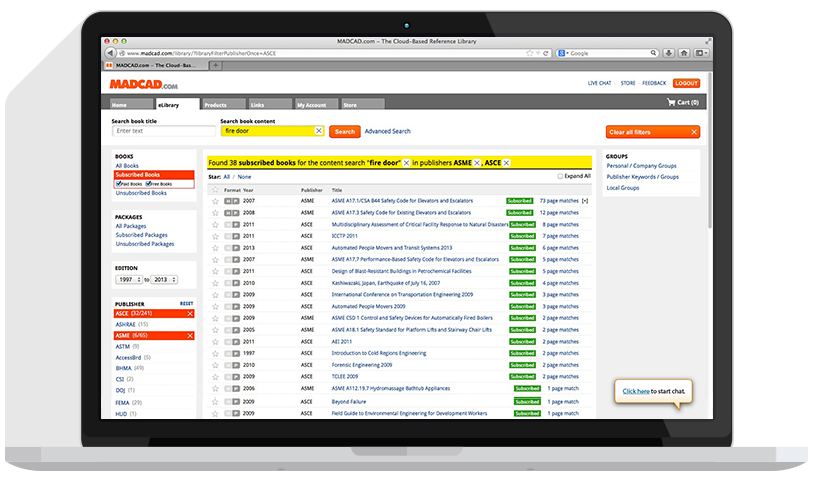This screenshot has width=813, height=486.
Task: Enable the Expand All checkbox
Action: [x=560, y=176]
